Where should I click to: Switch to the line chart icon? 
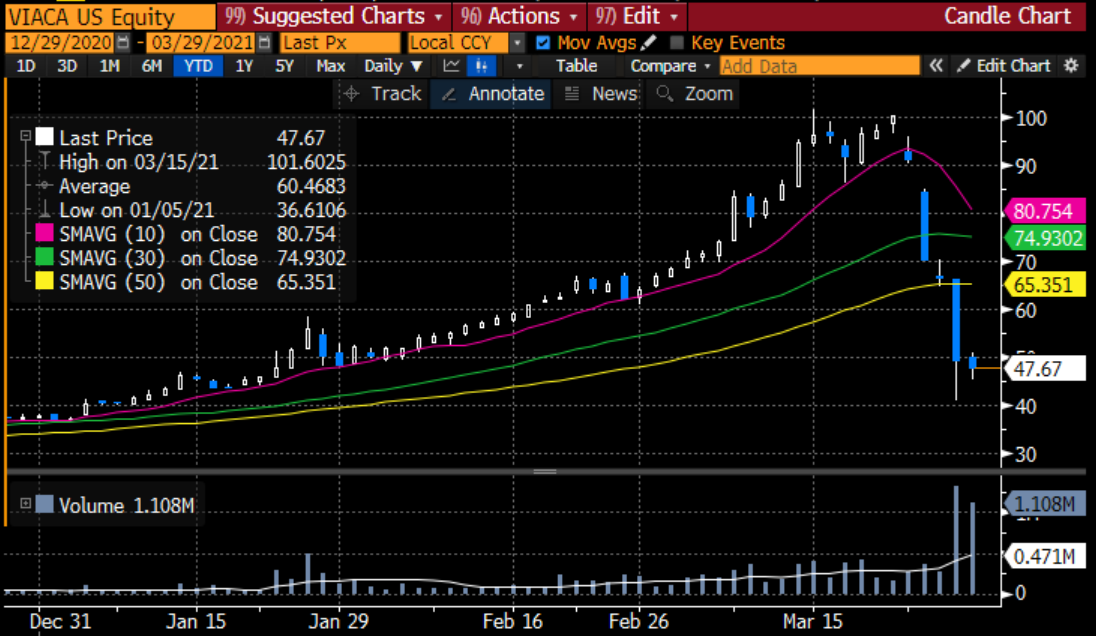[x=449, y=65]
